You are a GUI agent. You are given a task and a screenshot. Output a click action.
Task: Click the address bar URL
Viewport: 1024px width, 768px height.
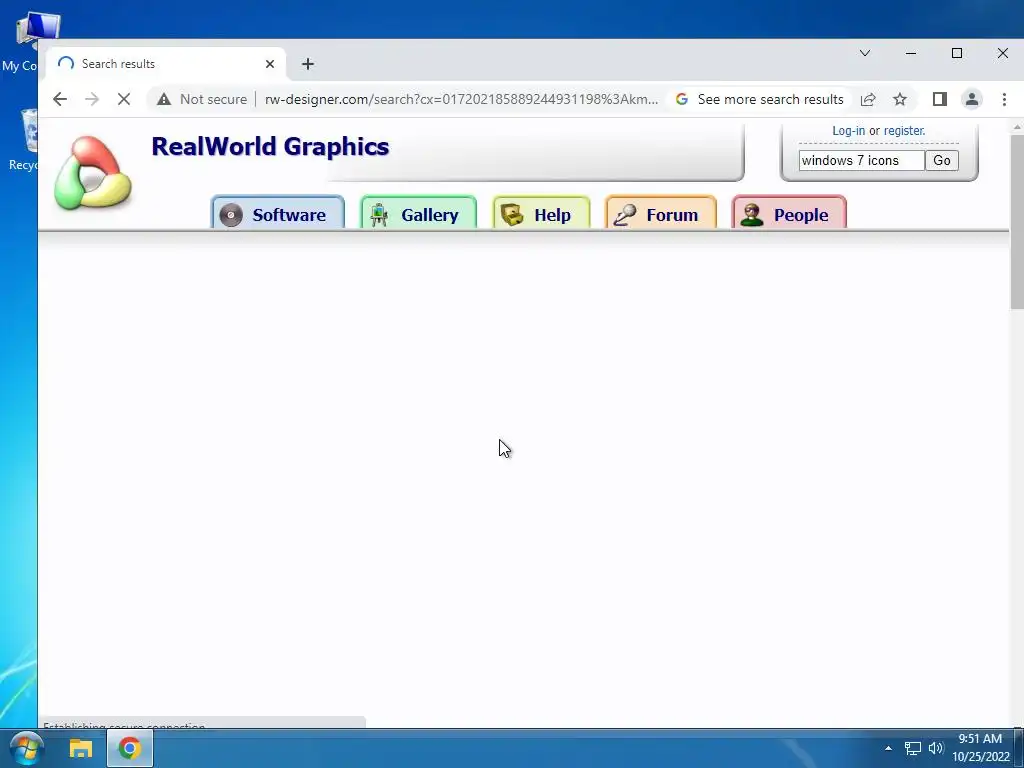tap(461, 99)
